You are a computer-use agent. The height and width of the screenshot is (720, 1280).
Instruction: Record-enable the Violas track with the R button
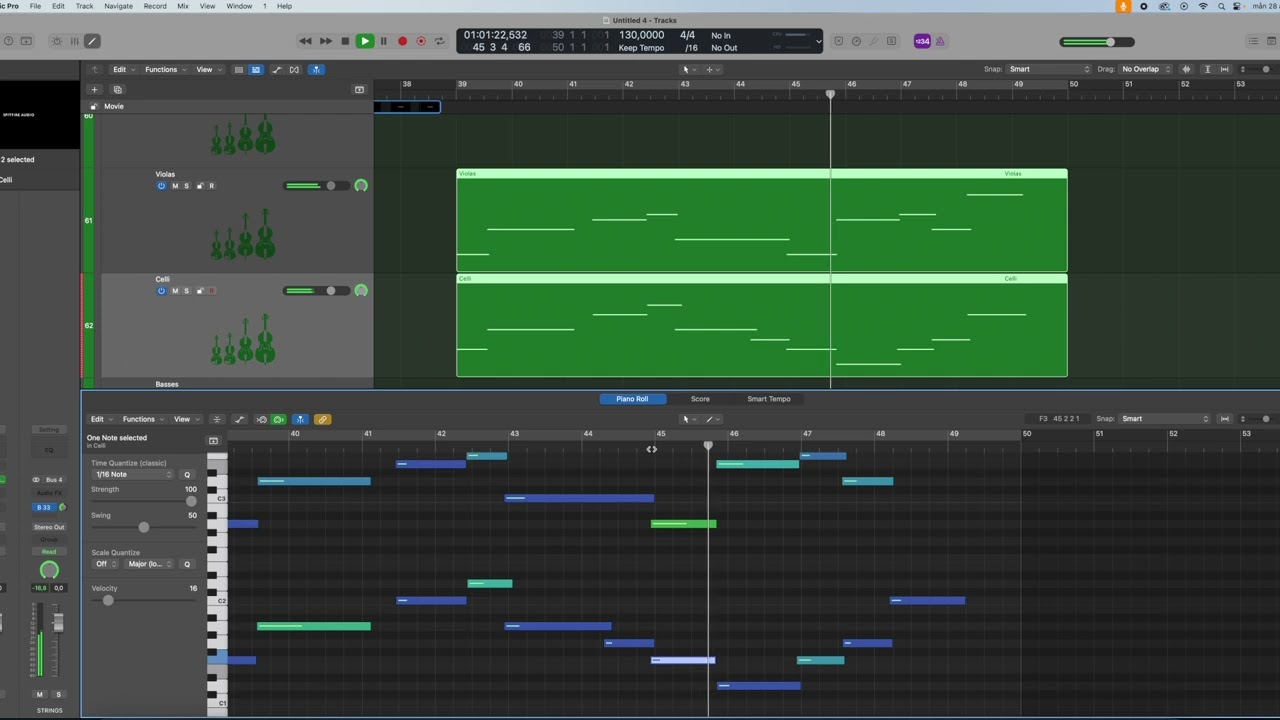[211, 186]
